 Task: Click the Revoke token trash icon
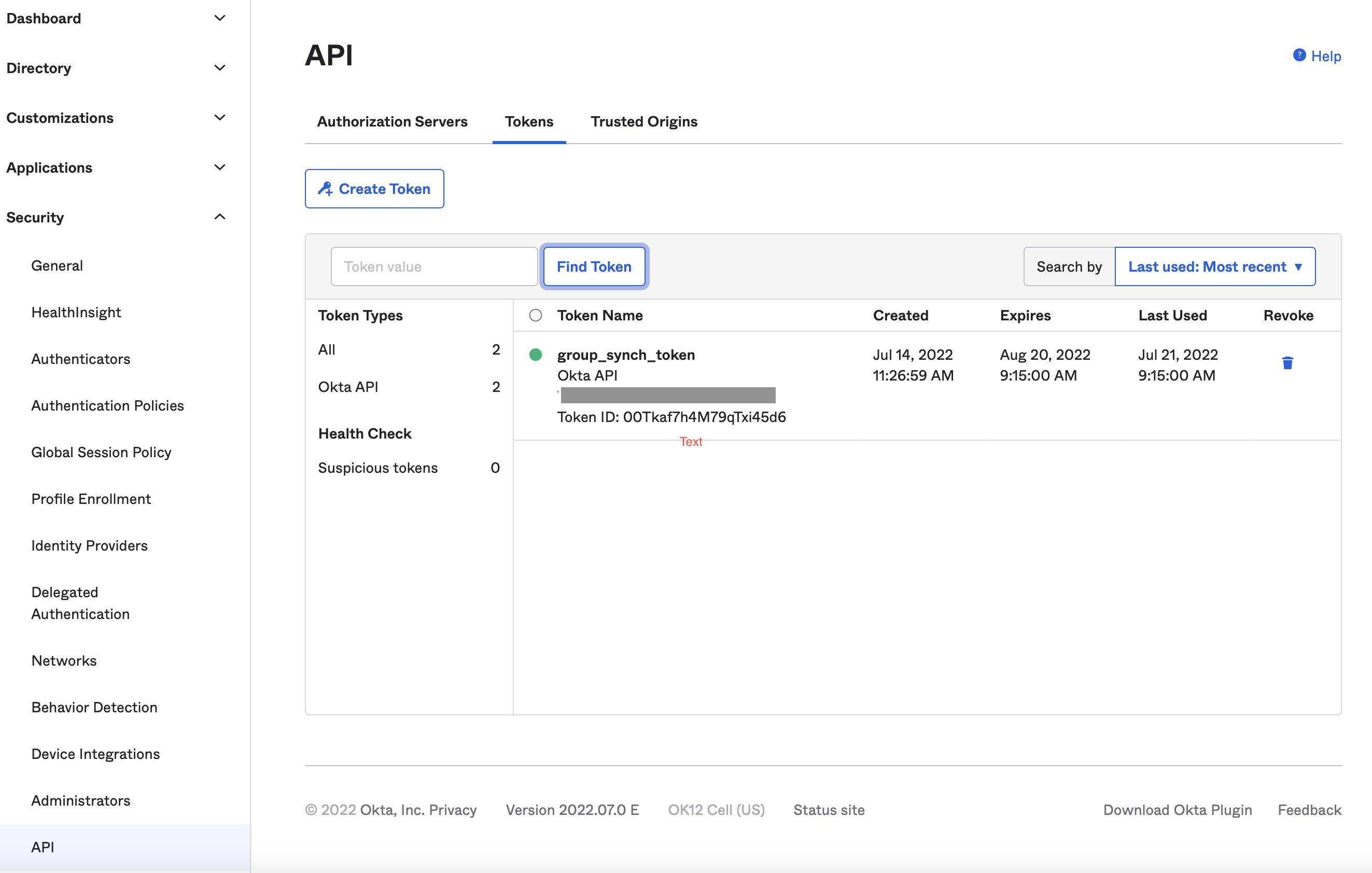point(1287,363)
